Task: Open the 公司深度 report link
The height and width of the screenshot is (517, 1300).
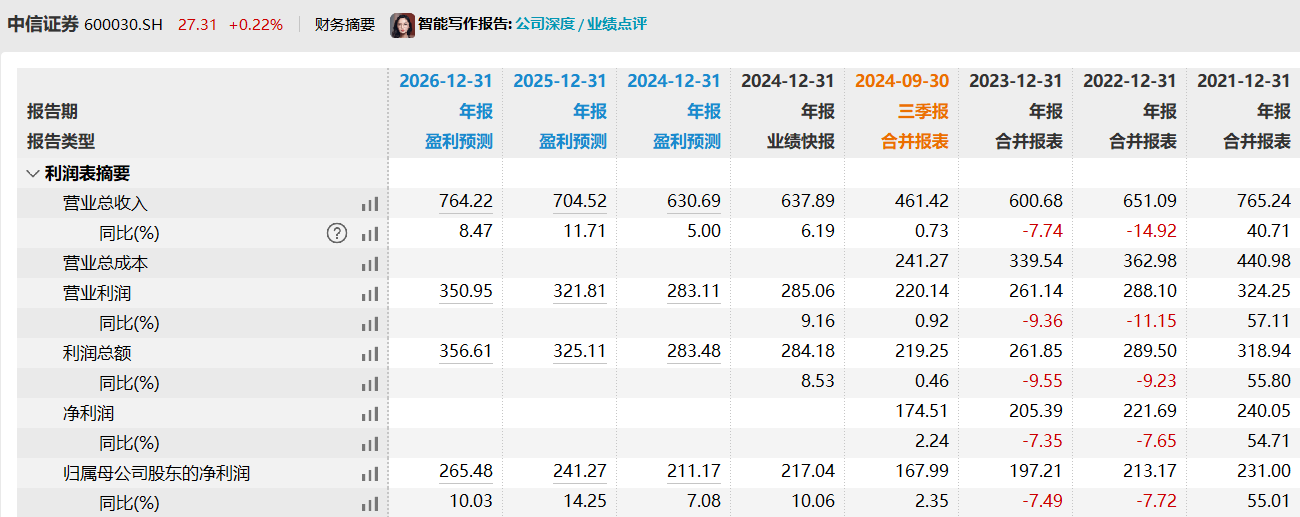Action: 546,24
